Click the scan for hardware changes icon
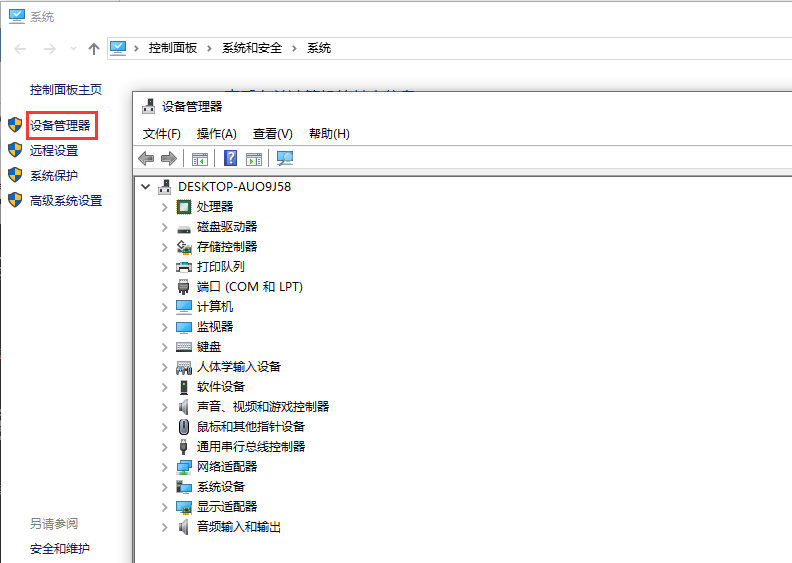The width and height of the screenshot is (792, 563). (285, 159)
